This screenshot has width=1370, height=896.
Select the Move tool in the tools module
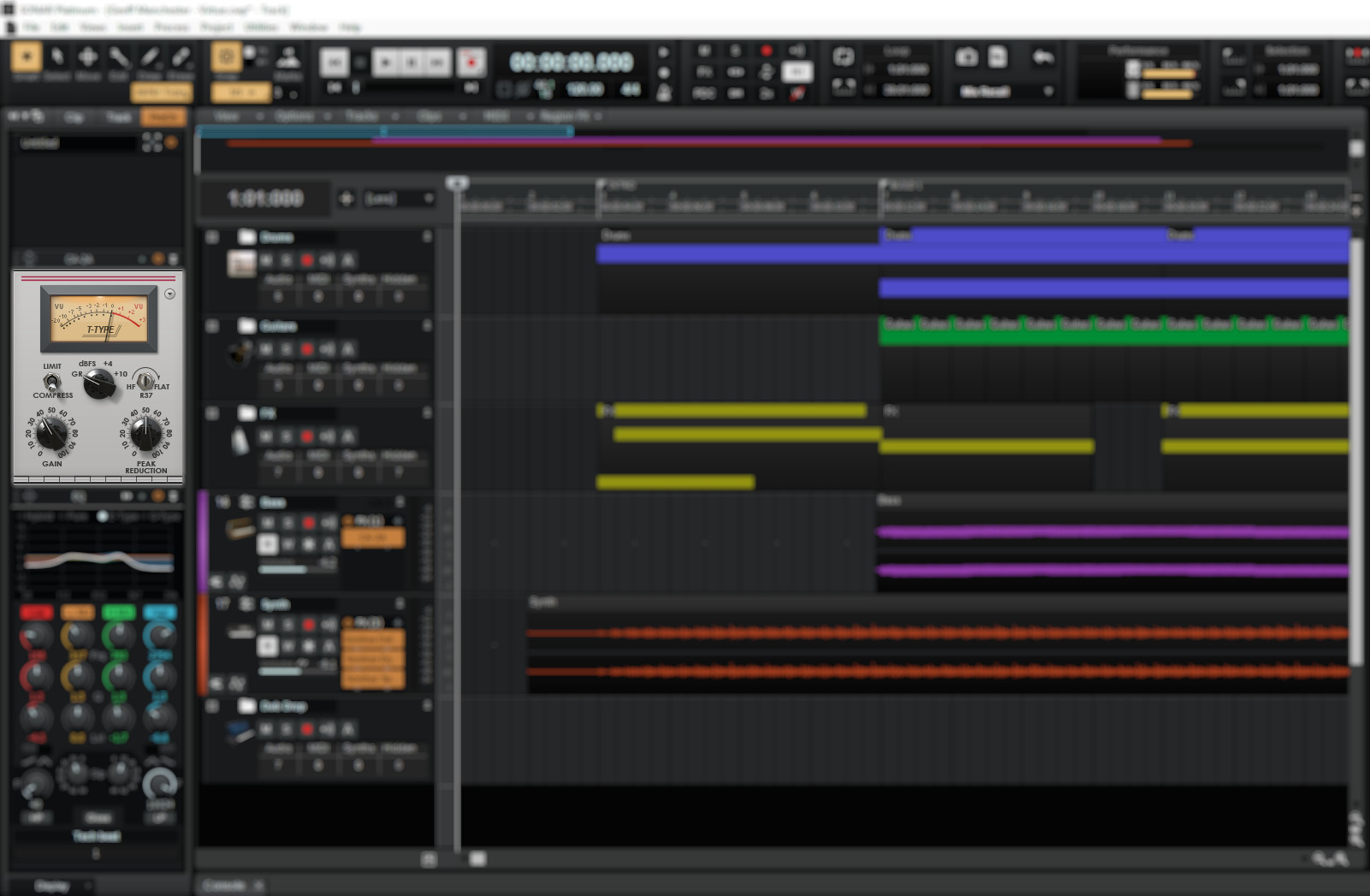(x=86, y=56)
